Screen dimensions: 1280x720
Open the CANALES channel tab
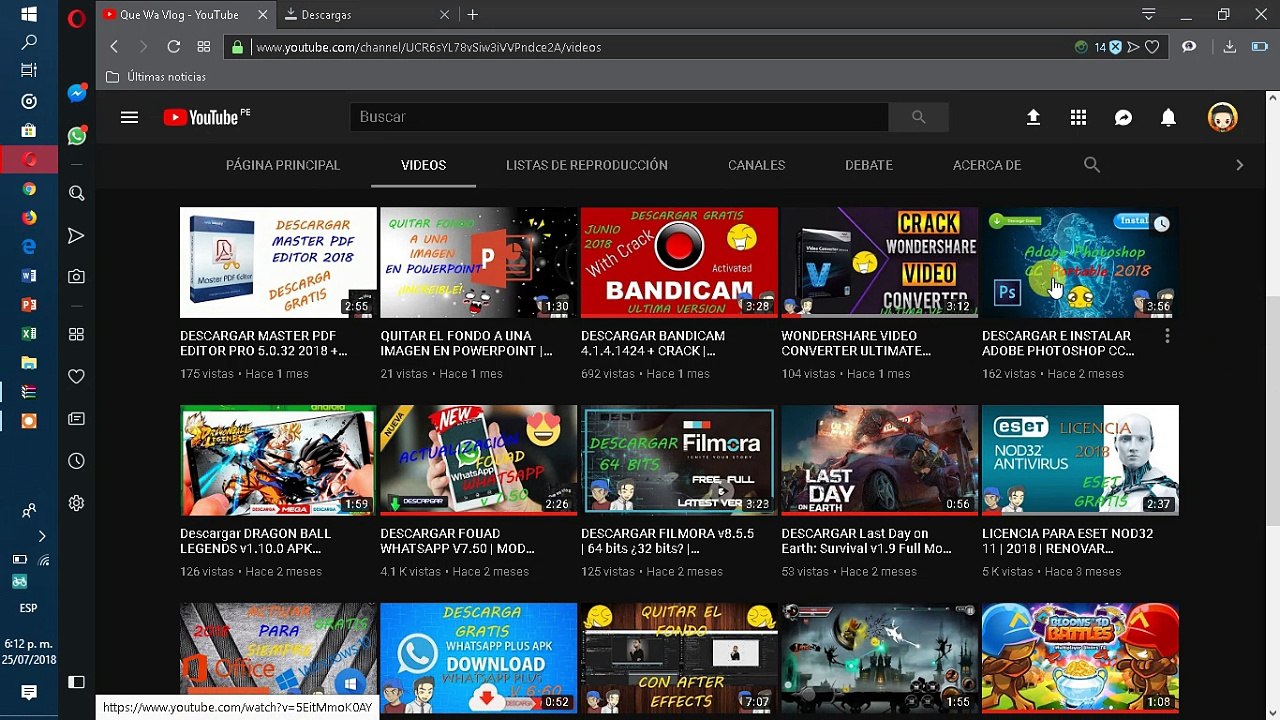point(756,165)
